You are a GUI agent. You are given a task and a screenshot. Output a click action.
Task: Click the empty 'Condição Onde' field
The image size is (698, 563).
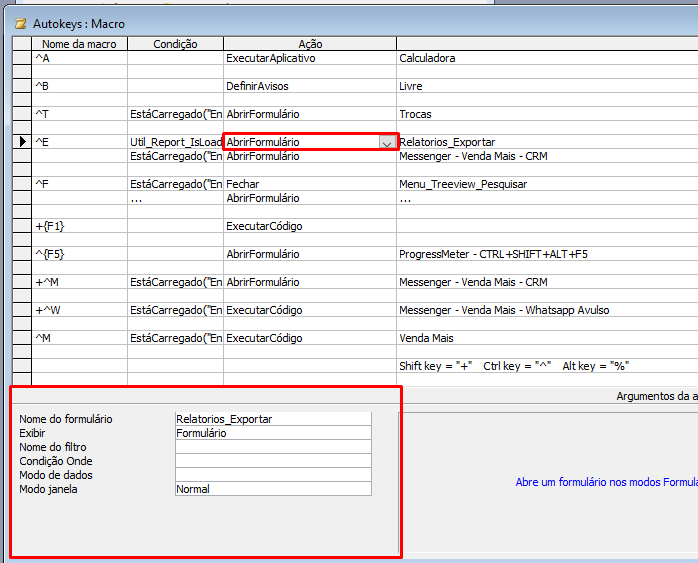[x=272, y=461]
